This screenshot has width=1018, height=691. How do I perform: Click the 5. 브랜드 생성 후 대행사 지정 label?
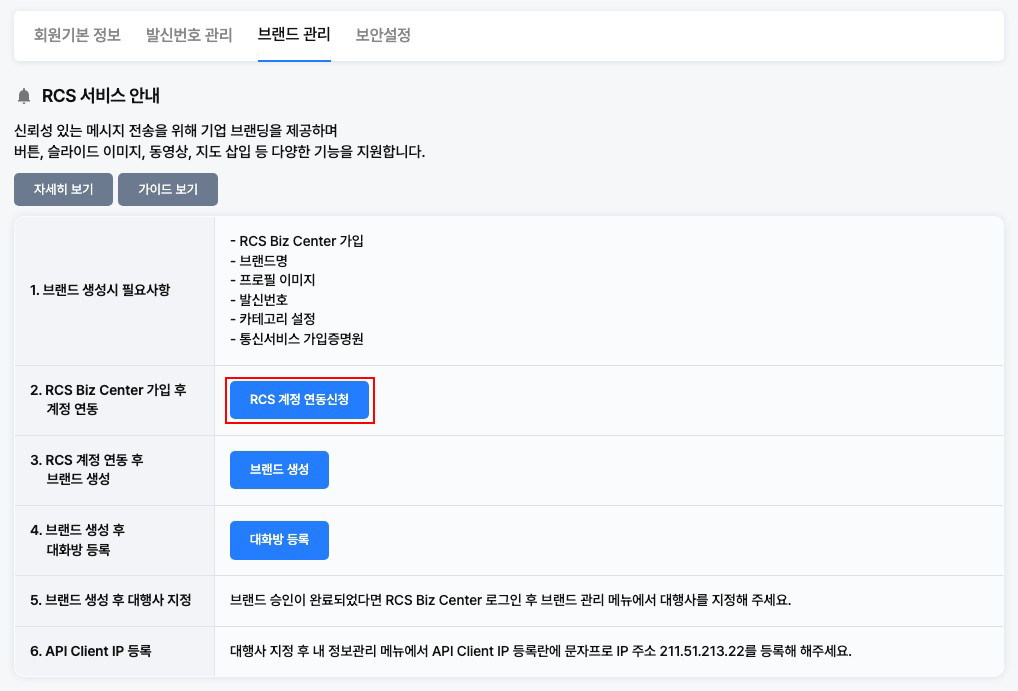pos(110,601)
